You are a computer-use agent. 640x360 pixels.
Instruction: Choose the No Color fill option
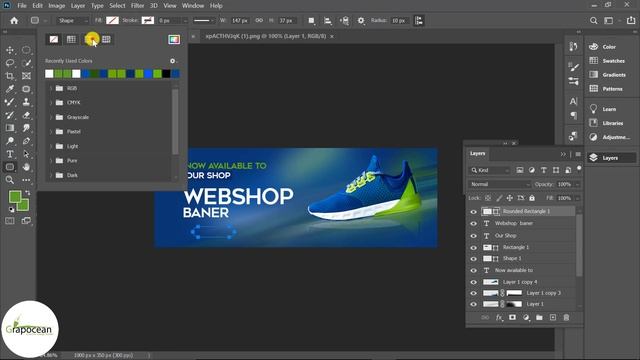(x=54, y=39)
